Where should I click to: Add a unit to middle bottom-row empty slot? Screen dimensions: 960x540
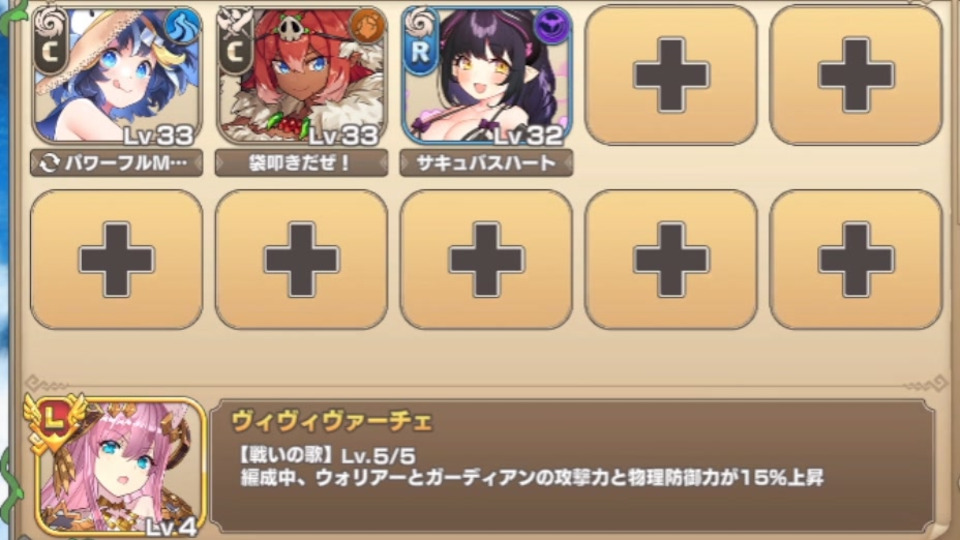(487, 260)
